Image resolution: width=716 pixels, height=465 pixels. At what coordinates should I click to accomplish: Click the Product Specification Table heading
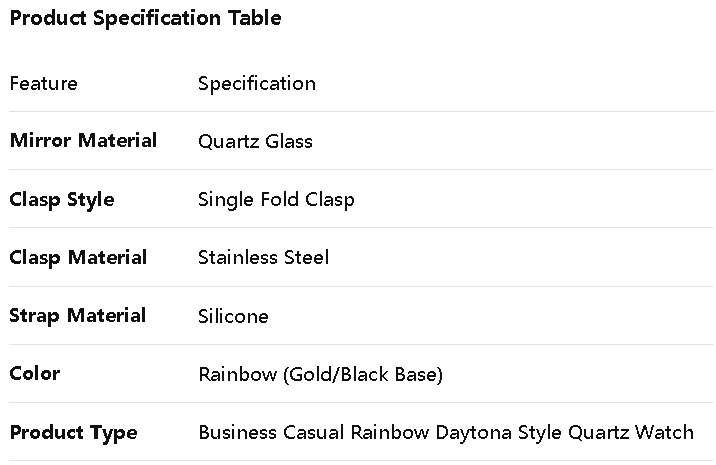tap(145, 18)
